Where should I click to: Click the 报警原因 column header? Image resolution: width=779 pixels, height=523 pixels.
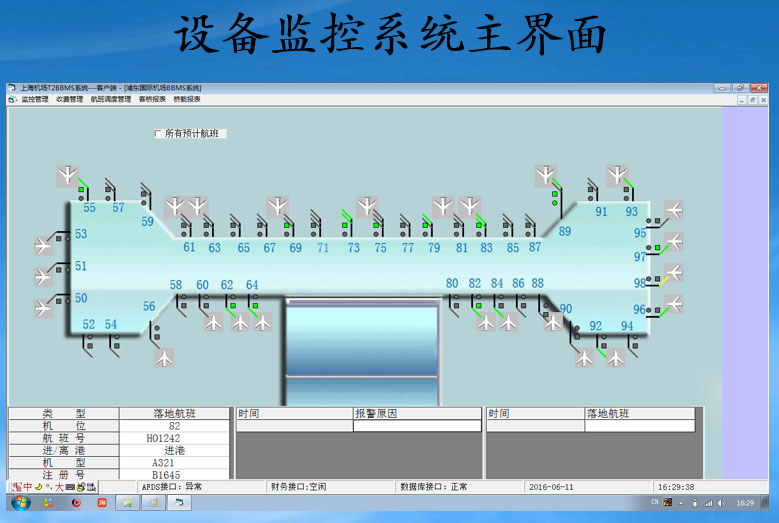pyautogui.click(x=376, y=413)
